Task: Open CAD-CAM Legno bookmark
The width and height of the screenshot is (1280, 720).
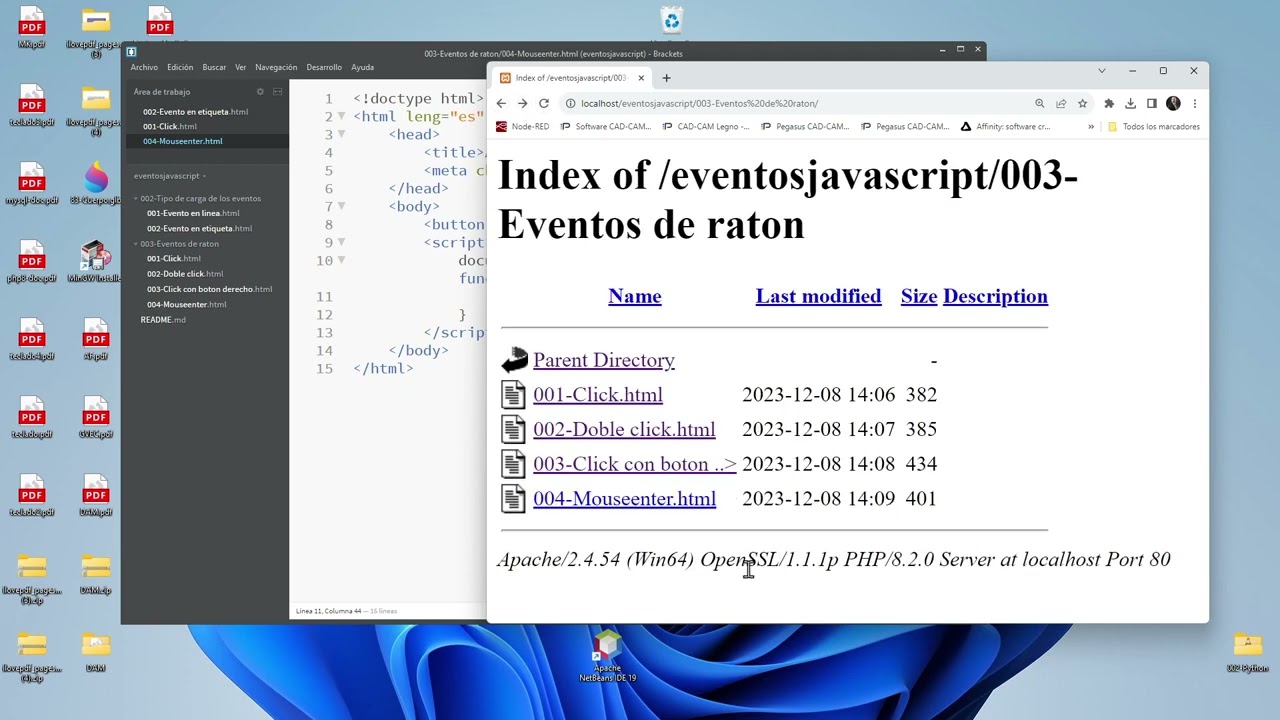Action: click(706, 127)
